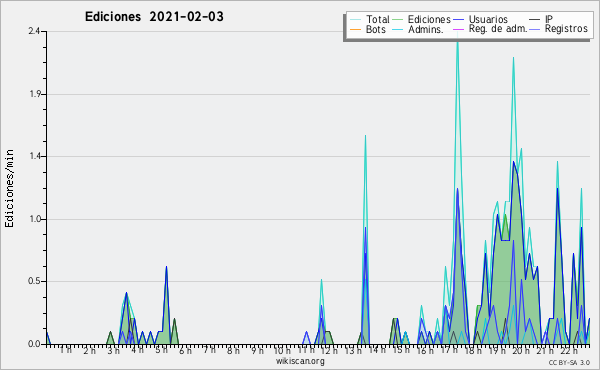Viewport: 600px width, 370px height.
Task: Click the 'Ediciones/min' y-axis label
Action: click(9, 188)
